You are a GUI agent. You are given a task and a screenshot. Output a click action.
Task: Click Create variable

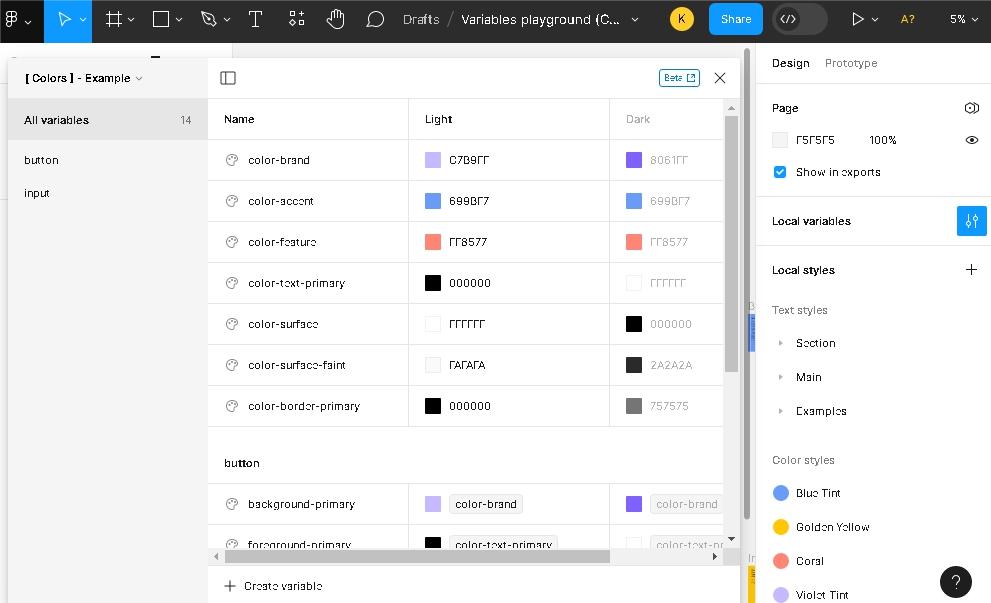pyautogui.click(x=273, y=586)
